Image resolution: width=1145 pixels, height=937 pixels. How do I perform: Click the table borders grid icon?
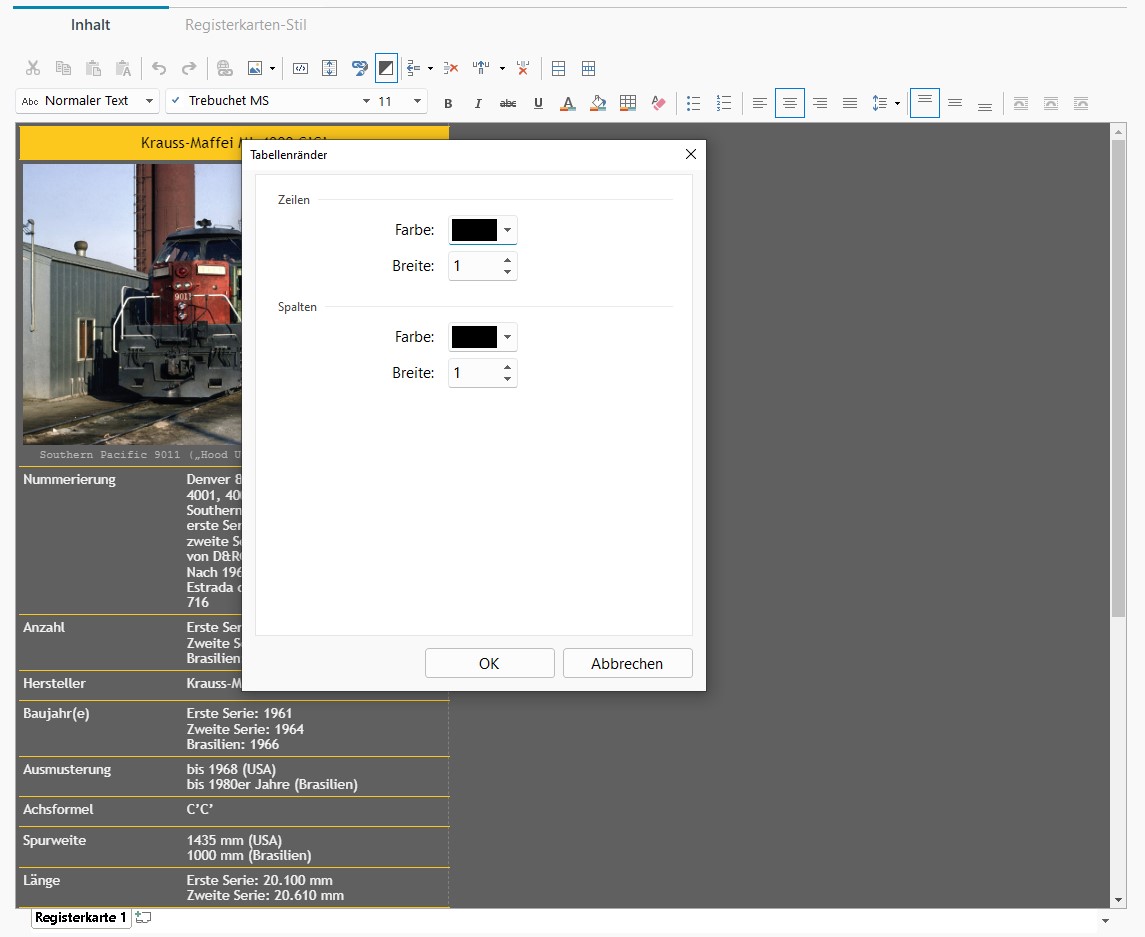tap(628, 102)
